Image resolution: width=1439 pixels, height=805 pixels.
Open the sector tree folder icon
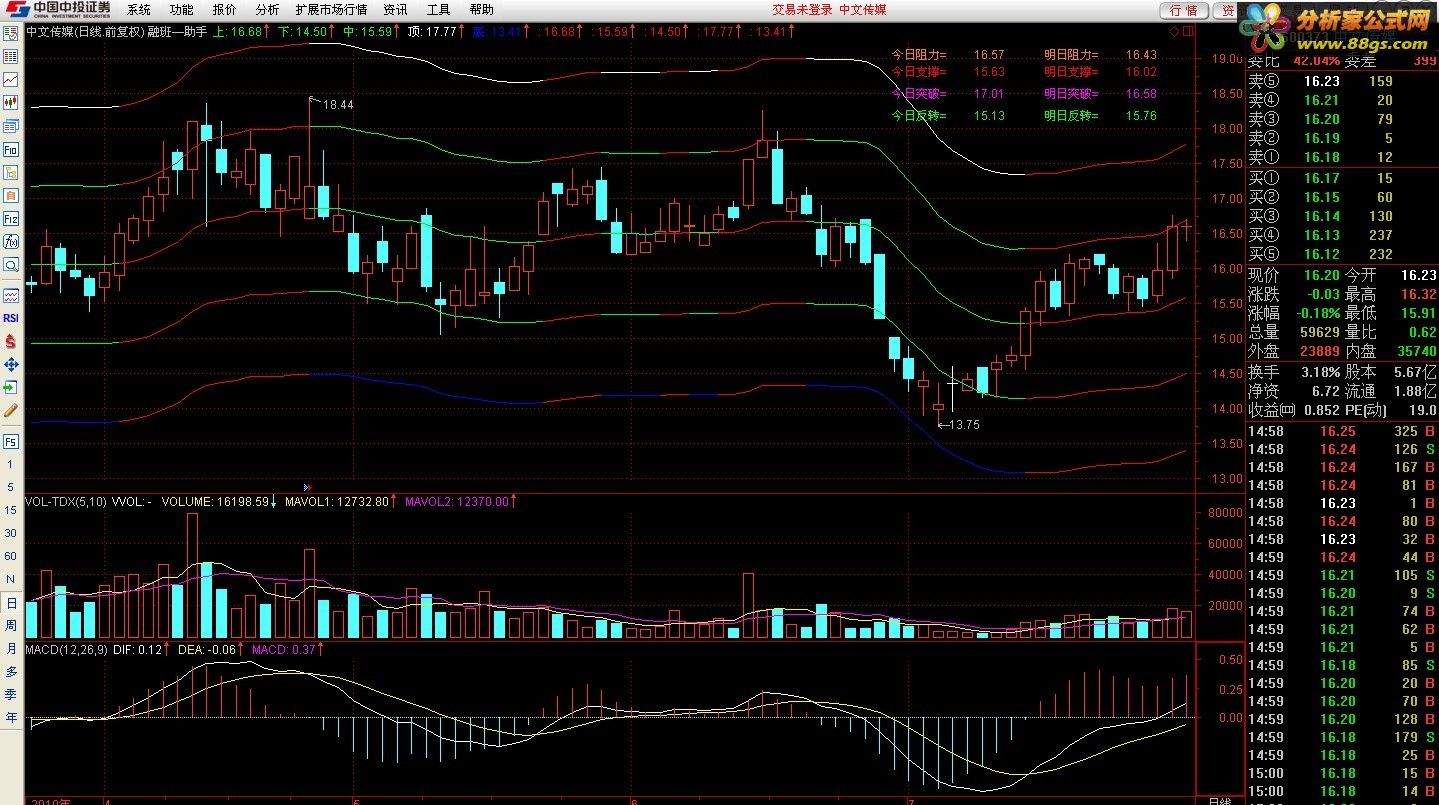11,172
